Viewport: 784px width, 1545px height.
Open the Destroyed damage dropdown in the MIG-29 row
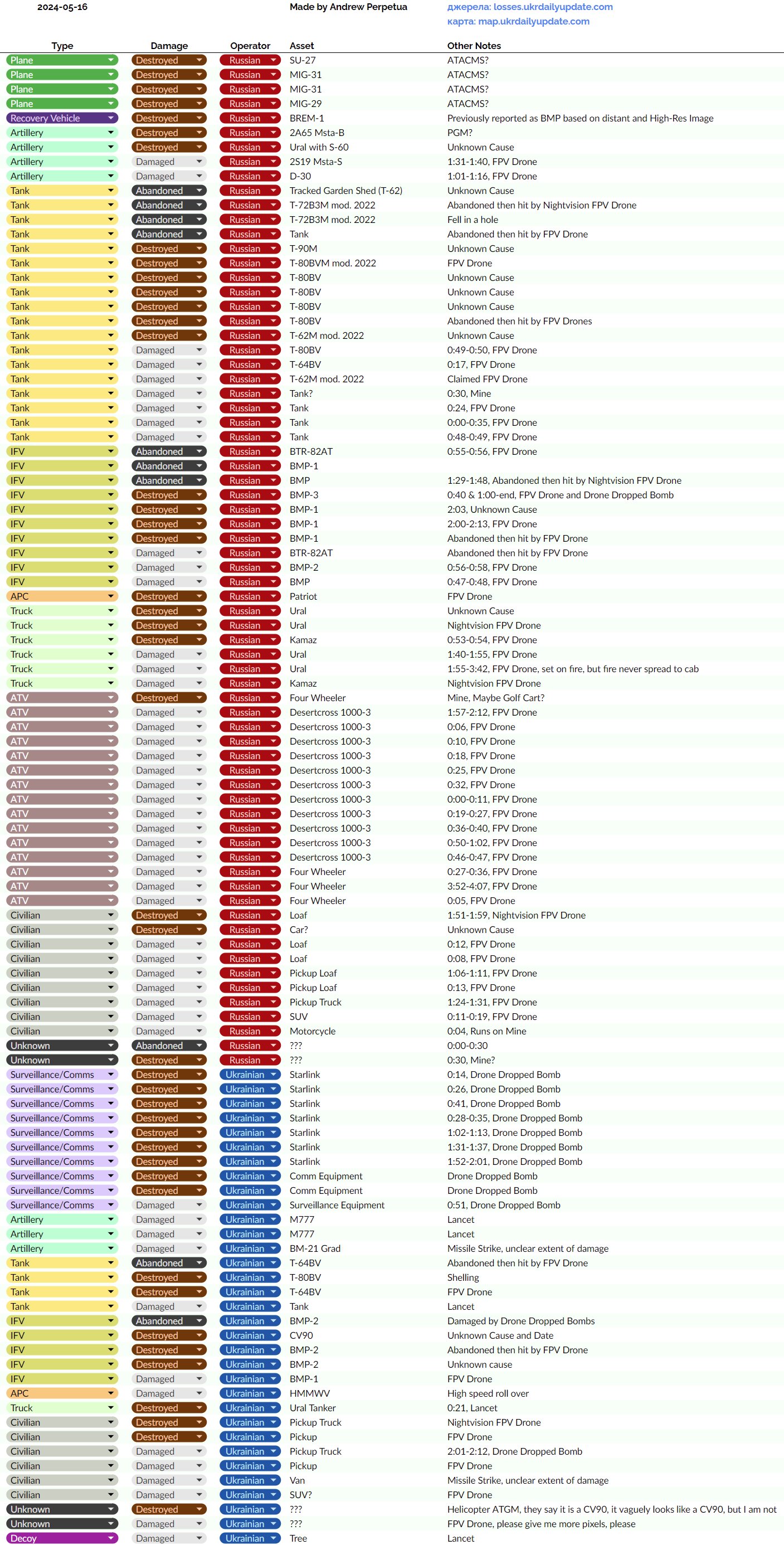click(169, 104)
